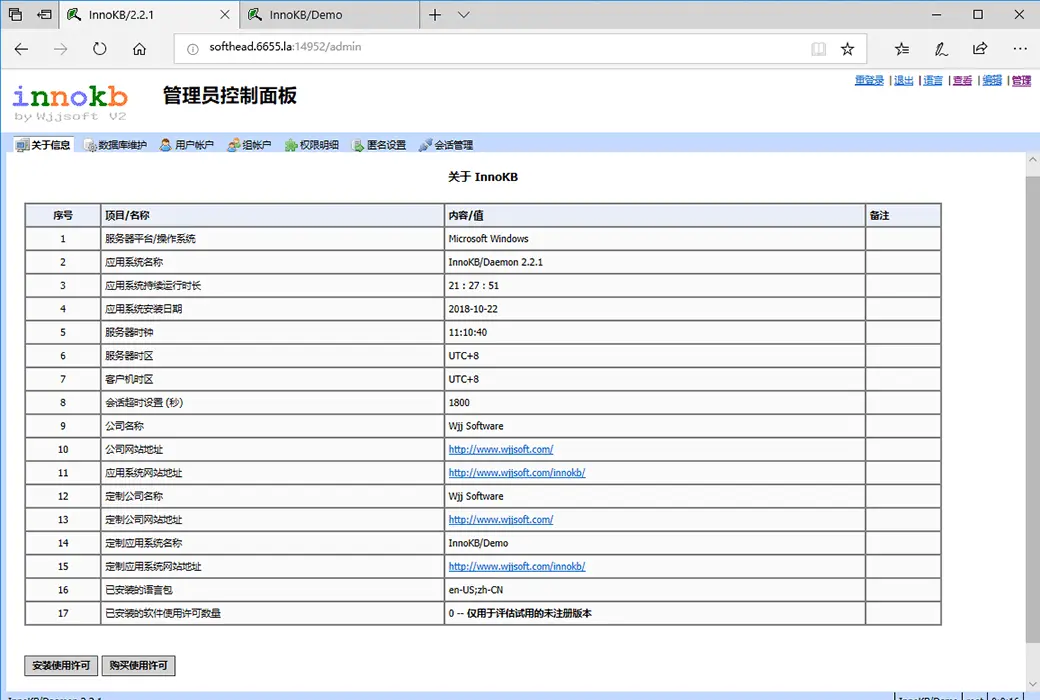Viewport: 1040px width, 700px height.
Task: Click the install date 2018-10-22
Action: click(x=473, y=309)
